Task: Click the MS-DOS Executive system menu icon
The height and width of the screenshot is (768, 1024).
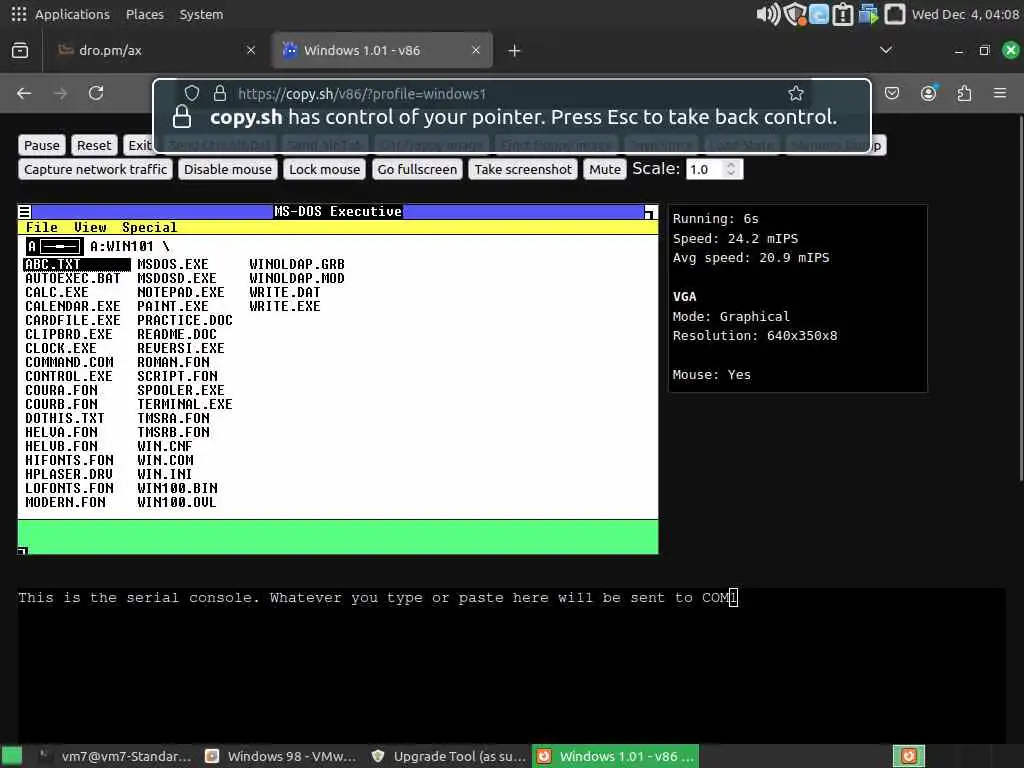Action: [24, 212]
